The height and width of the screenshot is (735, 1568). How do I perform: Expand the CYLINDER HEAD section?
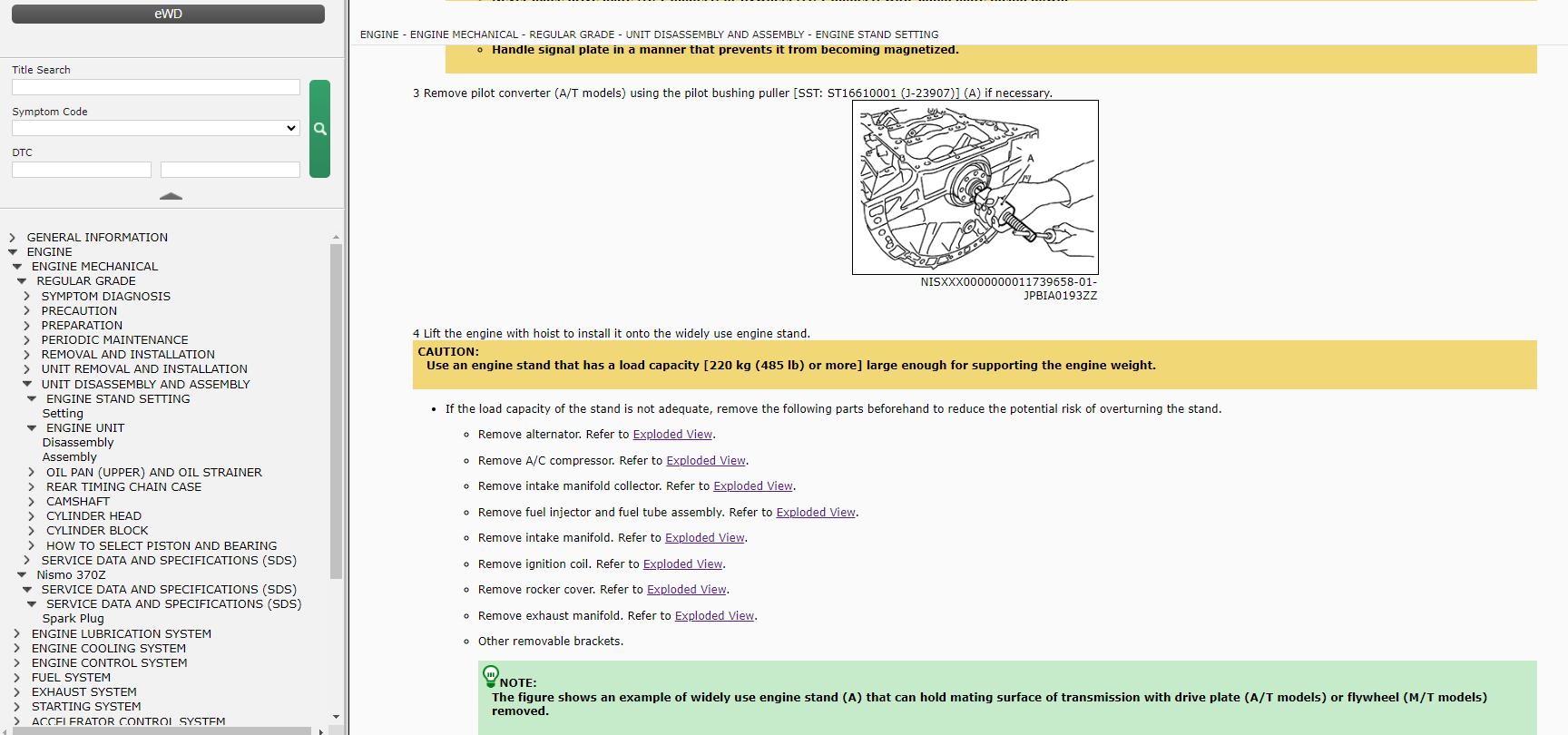(x=32, y=516)
